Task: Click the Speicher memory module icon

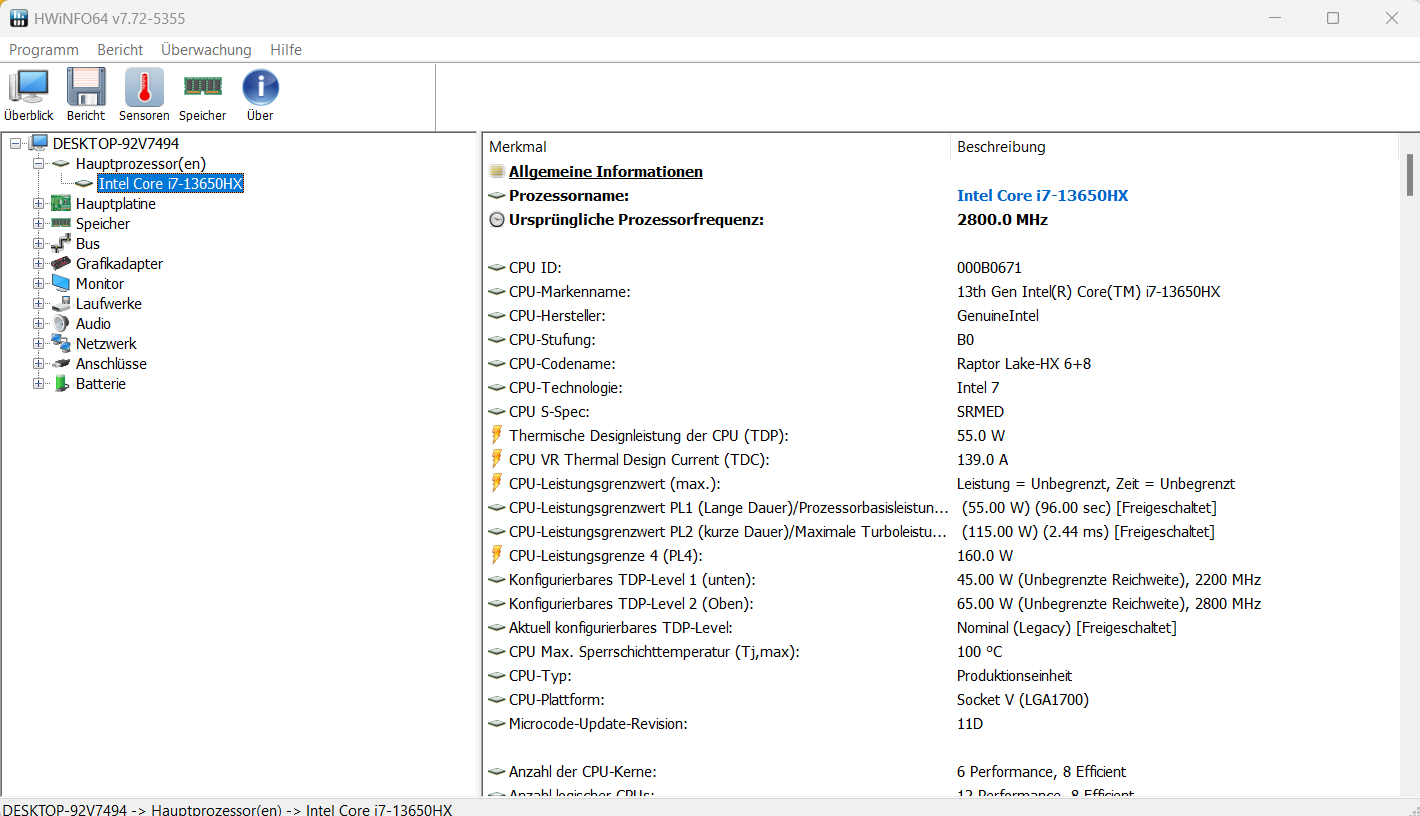Action: click(202, 88)
